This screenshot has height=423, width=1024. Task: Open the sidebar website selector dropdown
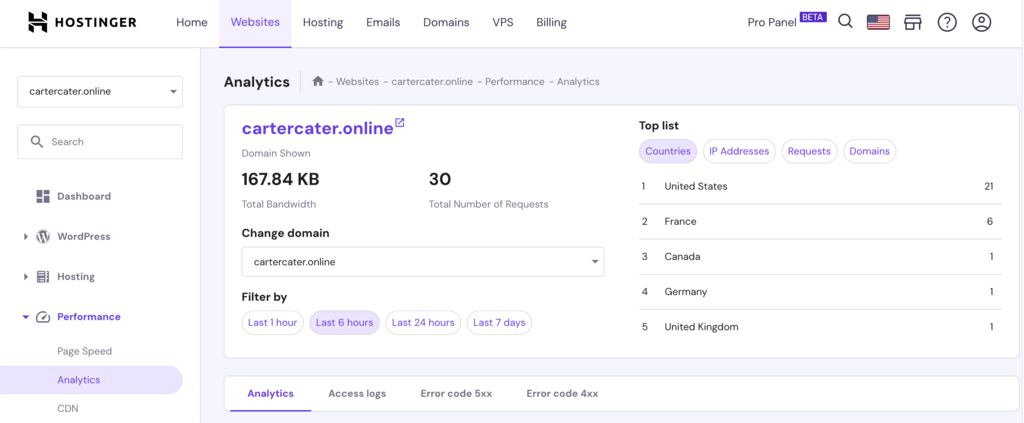click(100, 91)
